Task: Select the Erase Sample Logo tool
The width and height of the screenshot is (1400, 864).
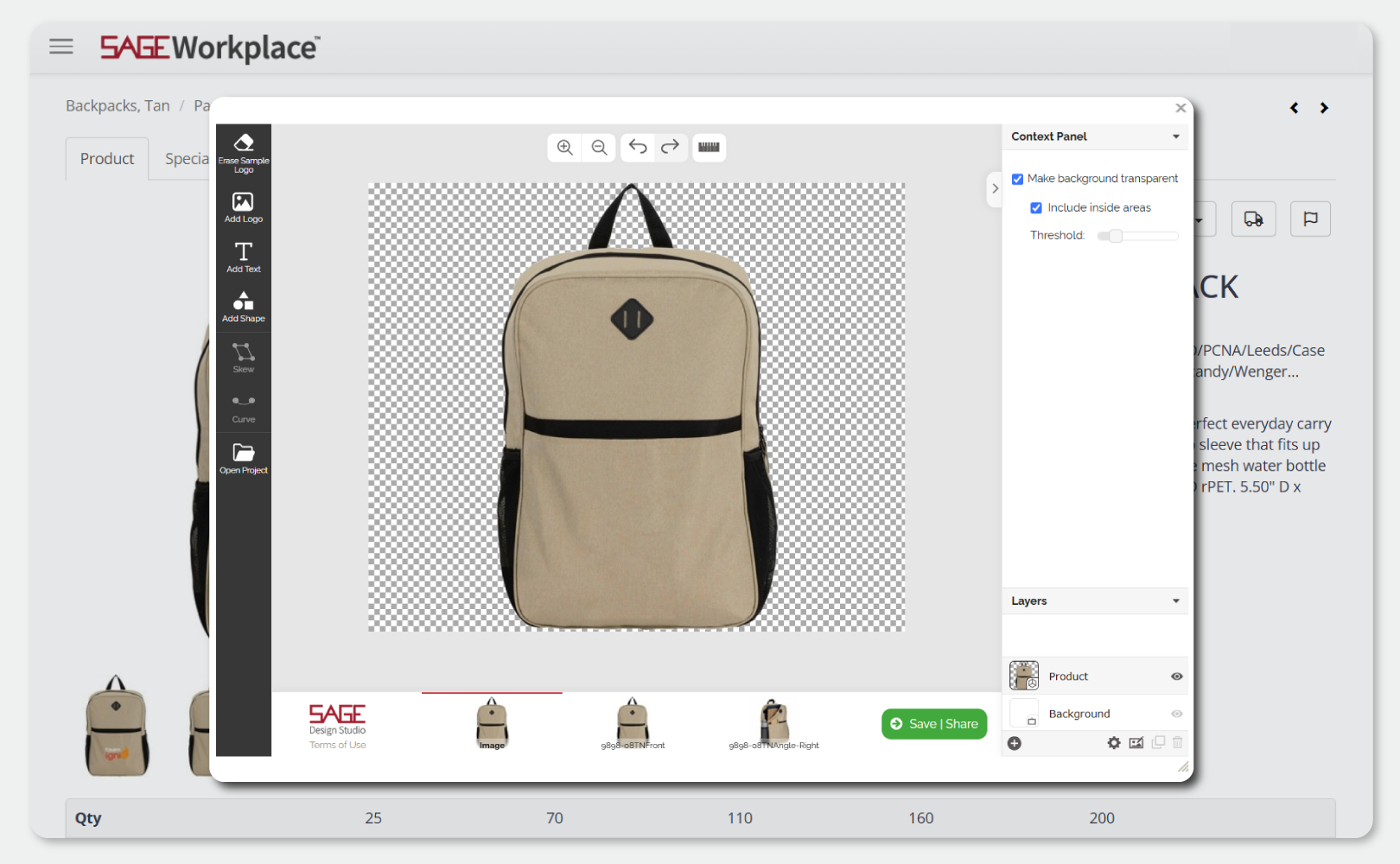Action: coord(244,153)
